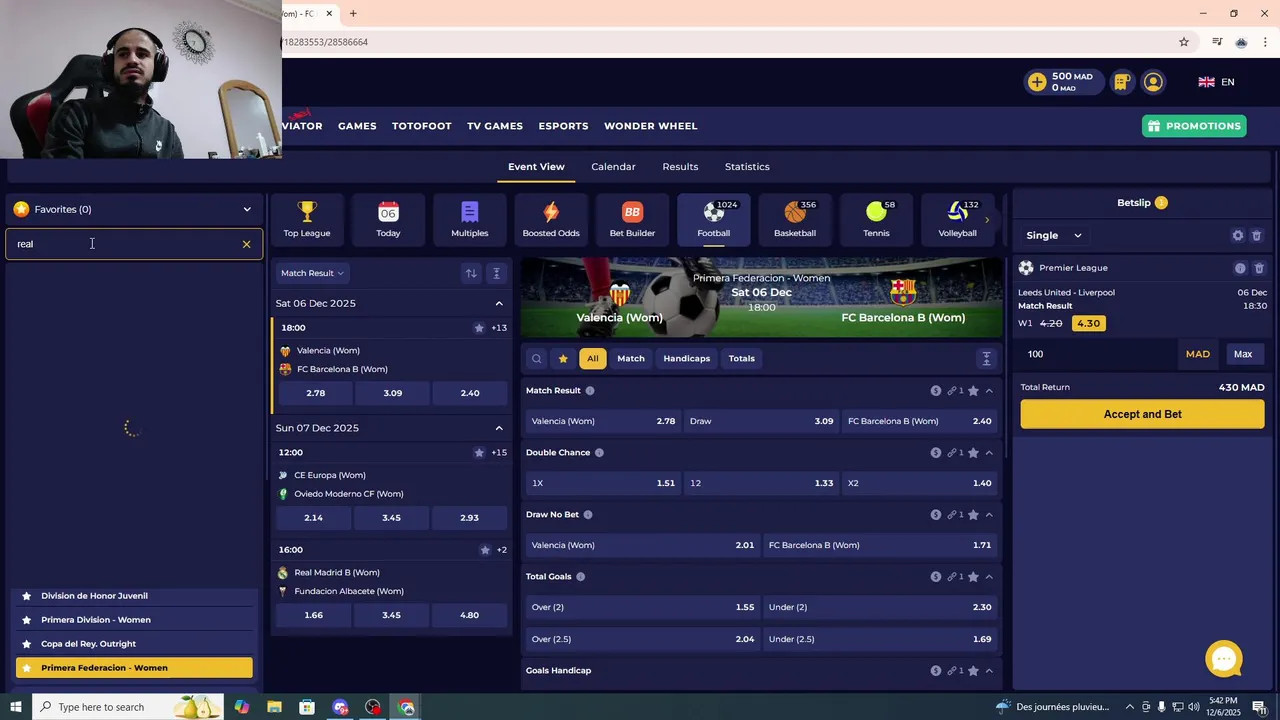1280x720 pixels.
Task: Bookmark this page with the star
Action: (x=1184, y=42)
